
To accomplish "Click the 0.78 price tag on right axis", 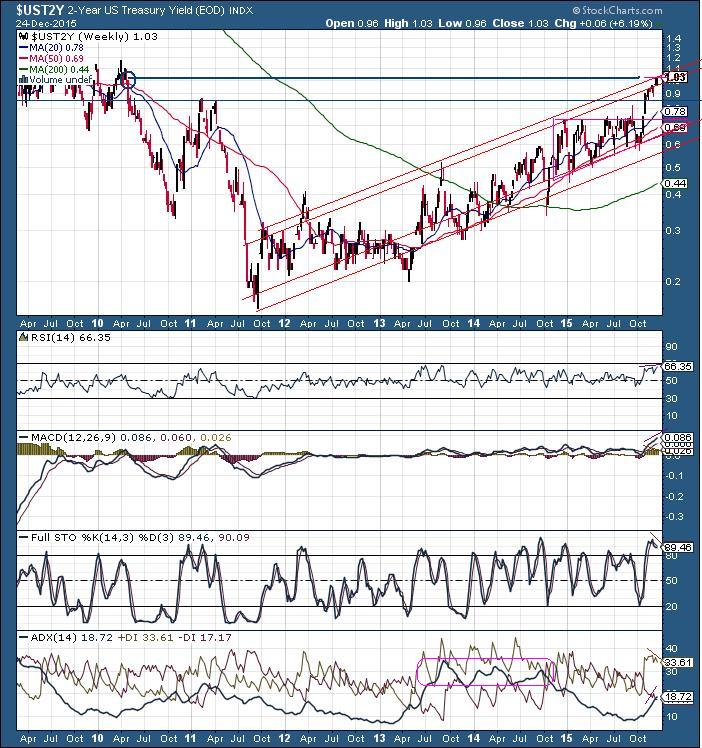I will tap(675, 112).
